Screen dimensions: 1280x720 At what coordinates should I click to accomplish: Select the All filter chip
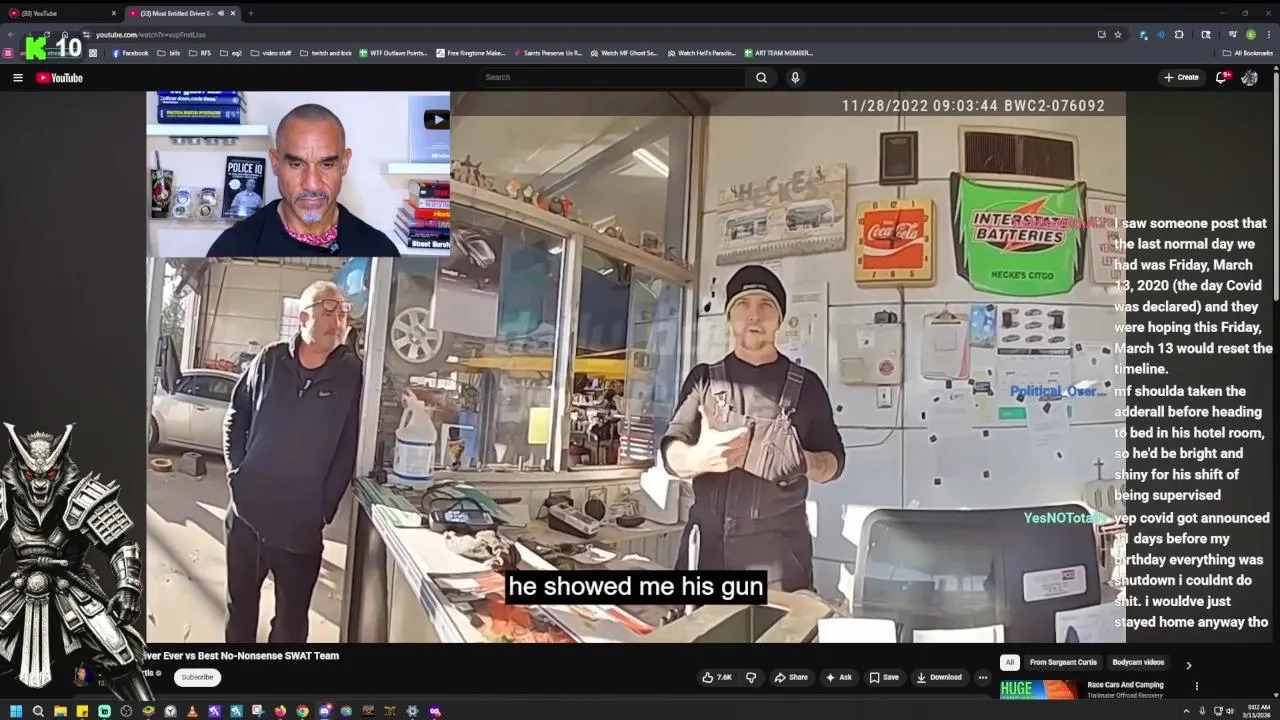point(1010,662)
